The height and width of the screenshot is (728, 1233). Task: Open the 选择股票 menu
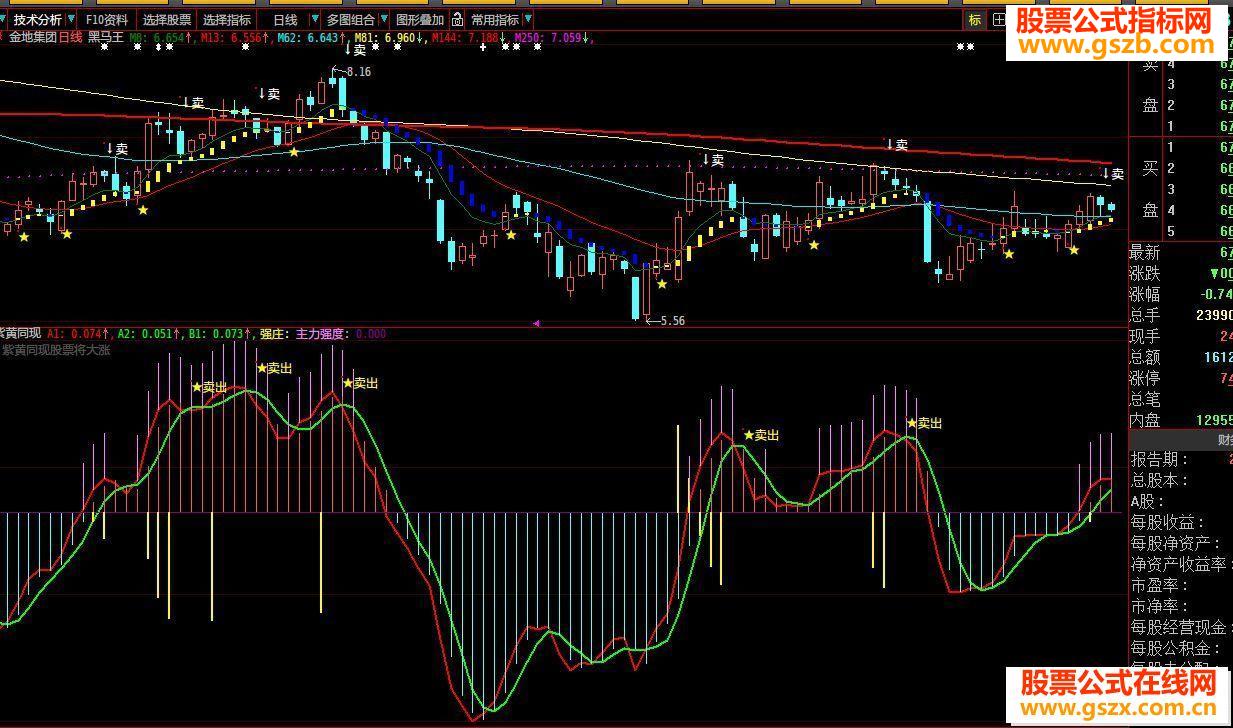click(166, 19)
